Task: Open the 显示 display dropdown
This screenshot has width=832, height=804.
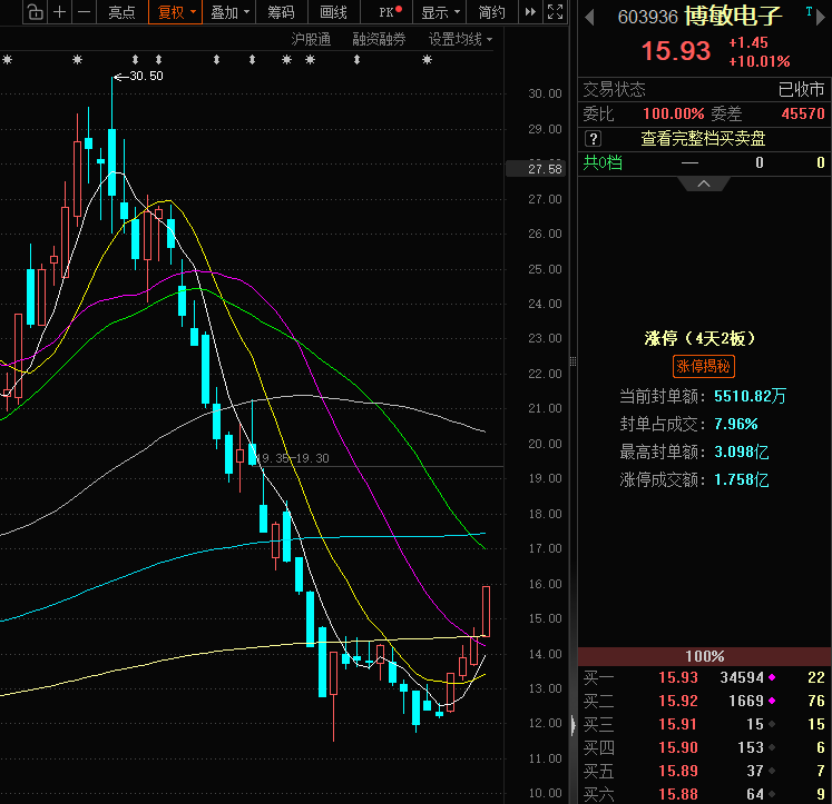Action: (440, 12)
